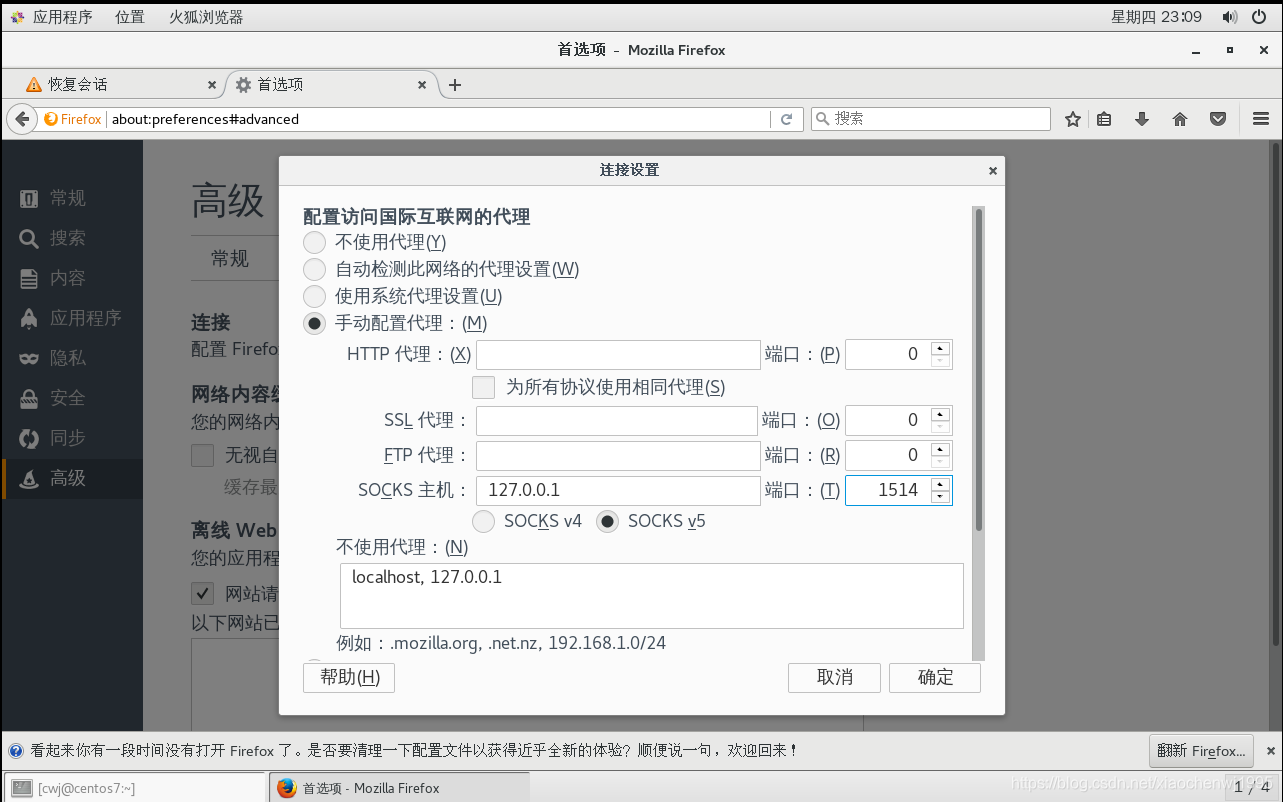The image size is (1283, 802).
Task: Increase SOCKS port with up arrow
Action: coord(940,484)
